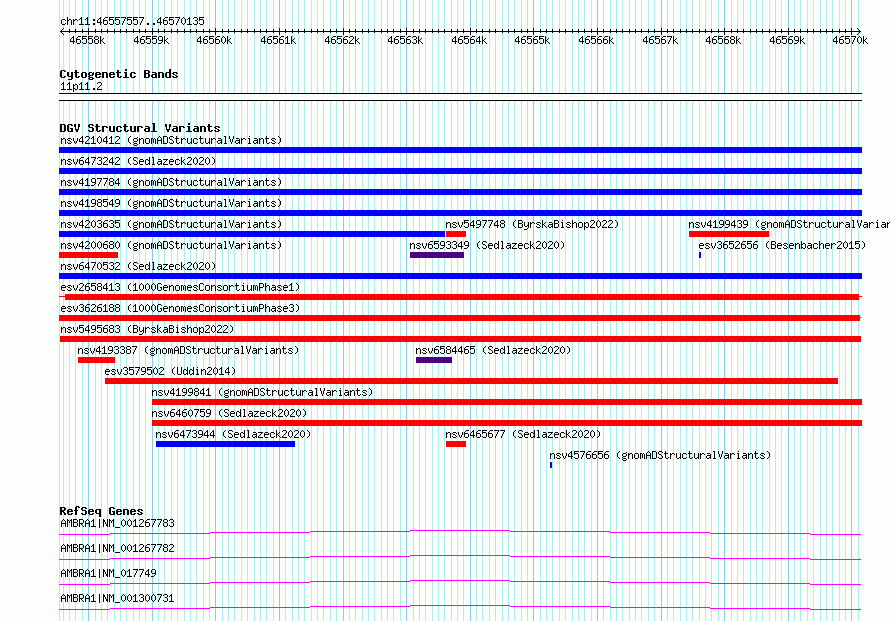The width and height of the screenshot is (890, 621).
Task: Select the esv3626188 1000Genomes Phase3 label
Action: 180,308
